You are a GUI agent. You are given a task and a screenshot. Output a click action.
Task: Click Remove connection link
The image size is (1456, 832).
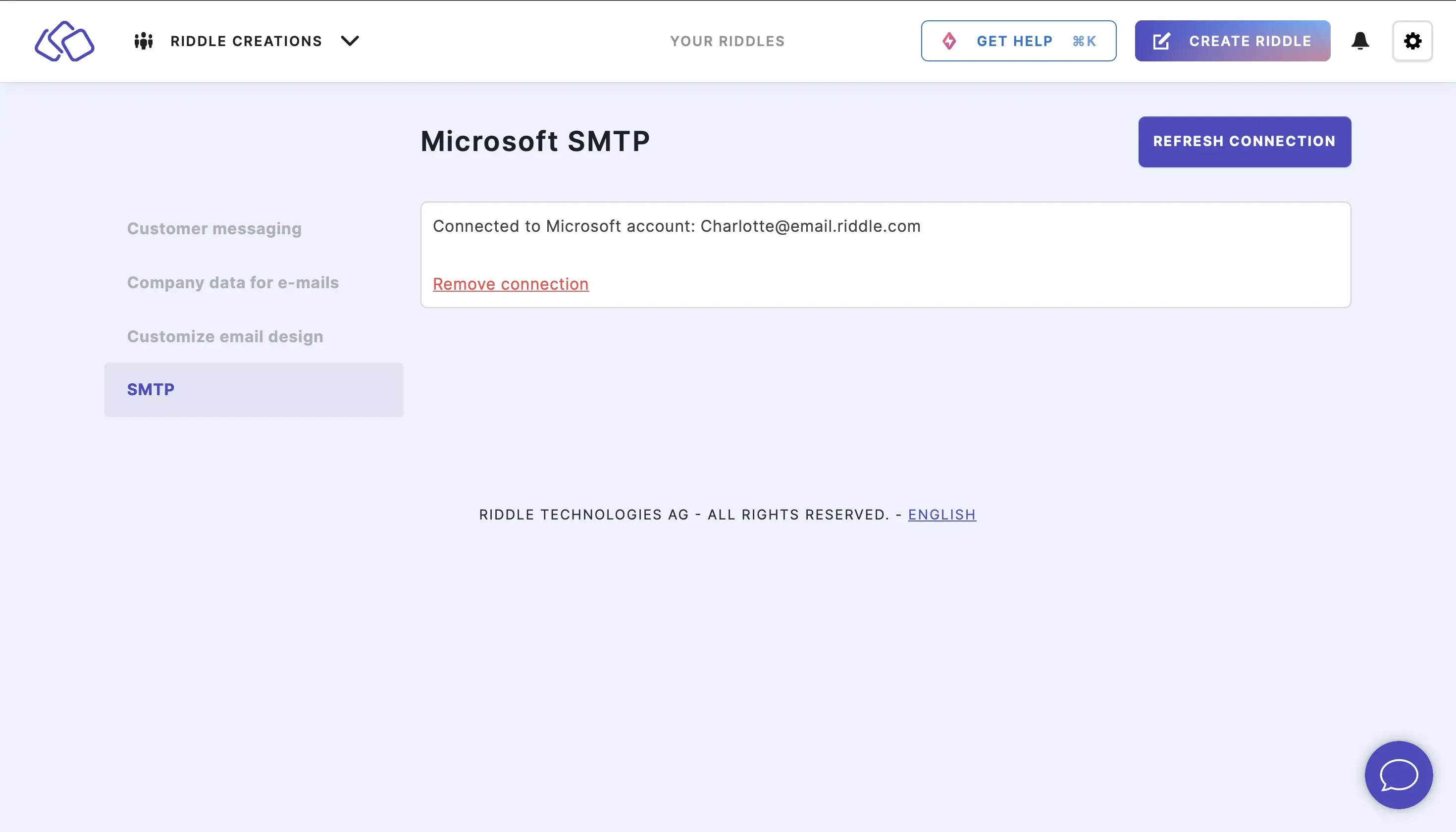(x=510, y=284)
